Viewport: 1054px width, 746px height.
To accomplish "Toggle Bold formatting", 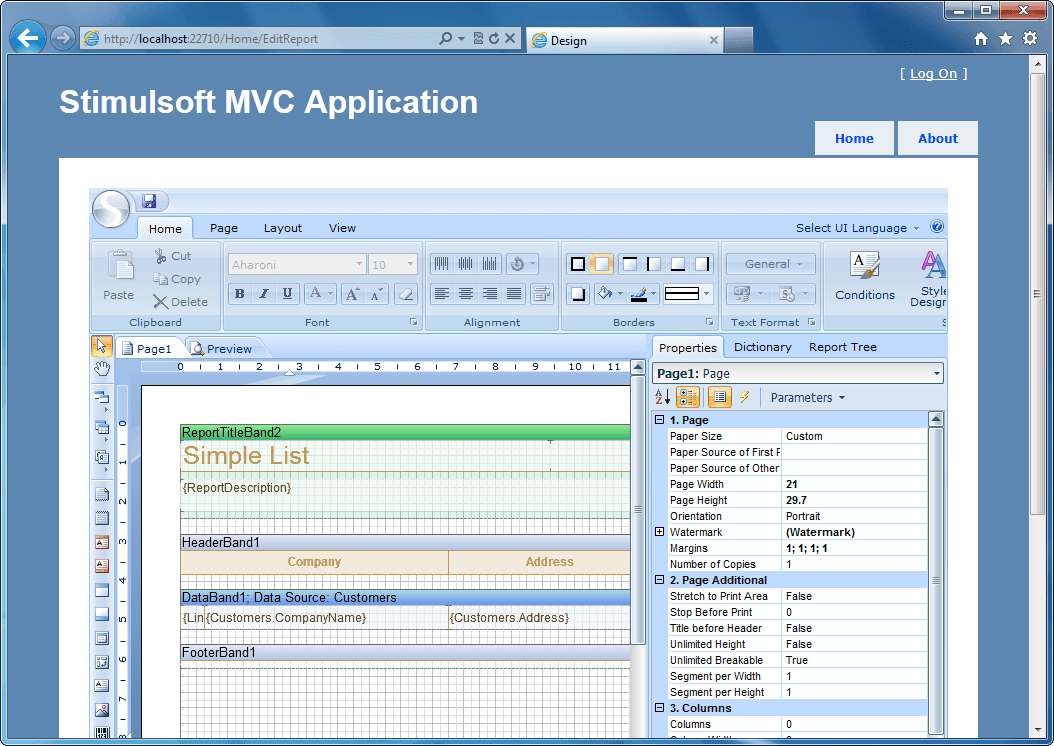I will pos(240,294).
